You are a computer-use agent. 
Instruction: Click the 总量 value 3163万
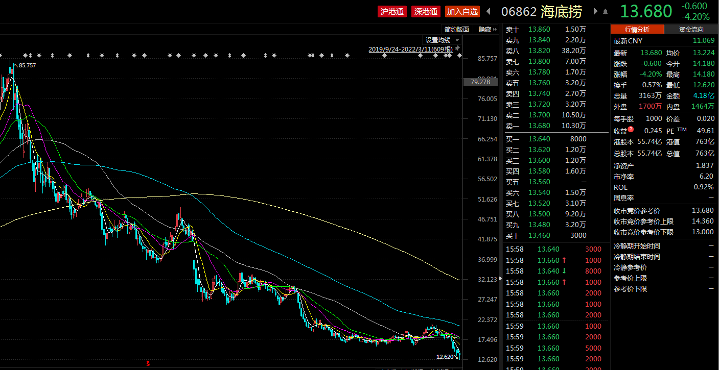point(650,96)
